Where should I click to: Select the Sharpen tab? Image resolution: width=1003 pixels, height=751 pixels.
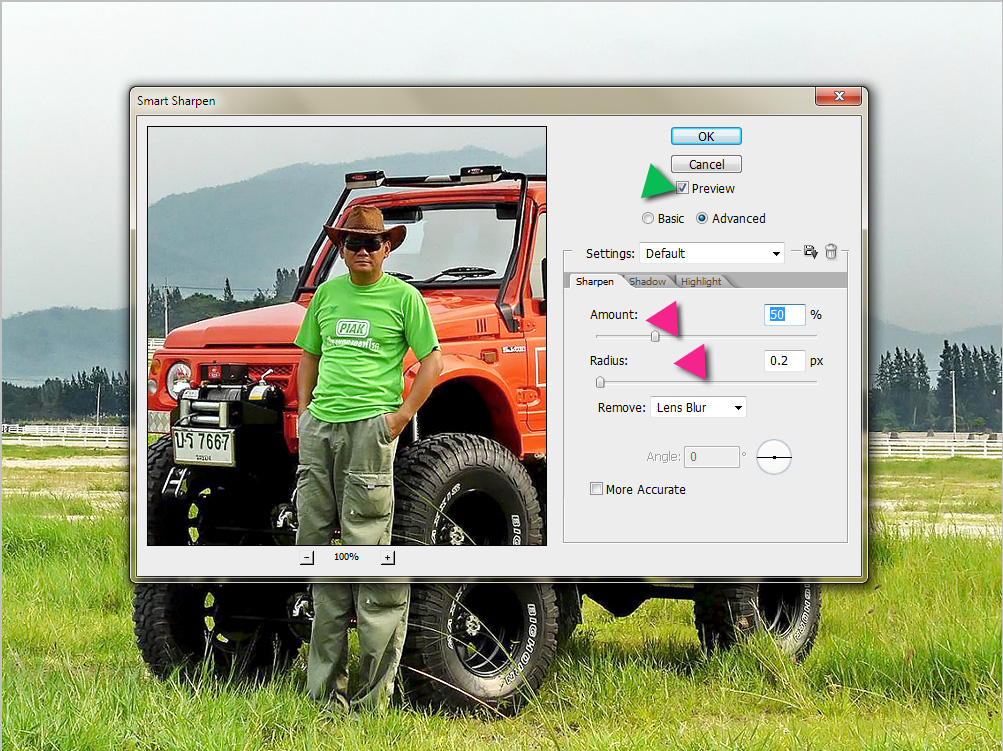pyautogui.click(x=594, y=281)
